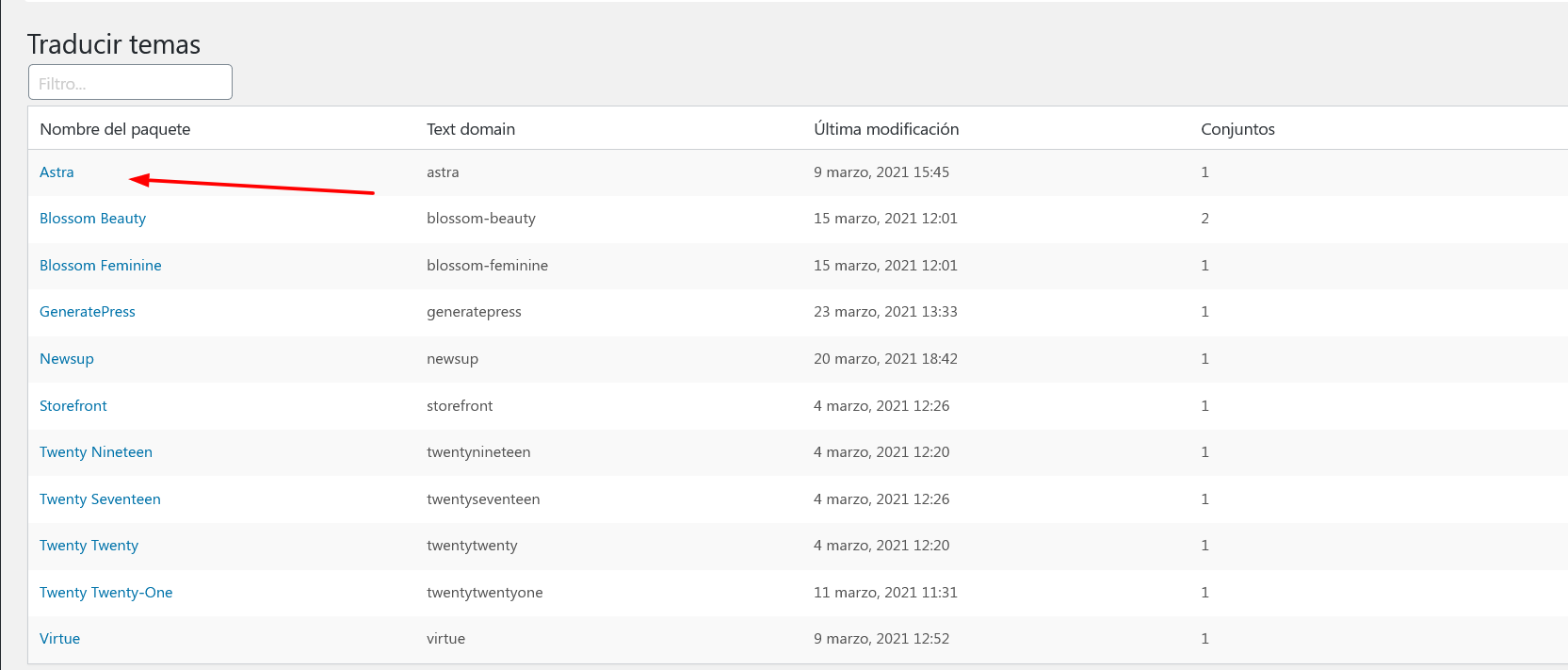This screenshot has width=1568, height=670.
Task: Open the Astra theme link
Action: tap(57, 172)
